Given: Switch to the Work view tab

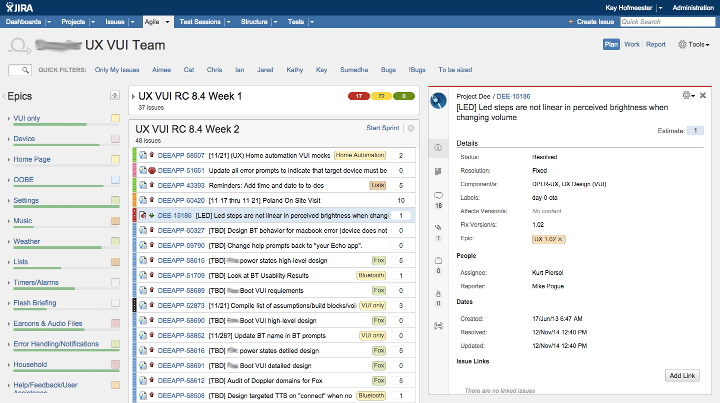Looking at the screenshot, I should pyautogui.click(x=632, y=44).
